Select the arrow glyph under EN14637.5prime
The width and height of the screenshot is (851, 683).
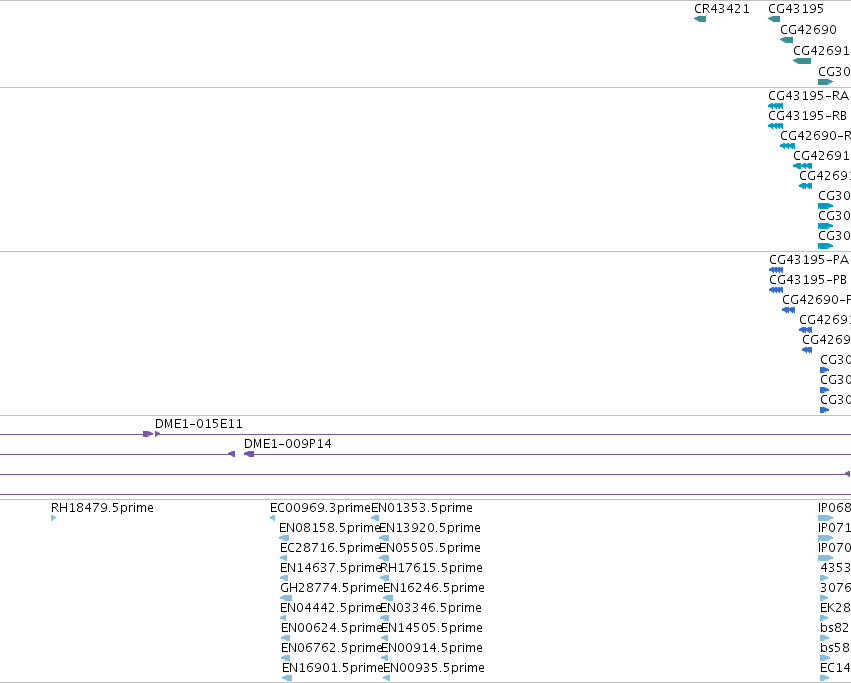pos(284,578)
